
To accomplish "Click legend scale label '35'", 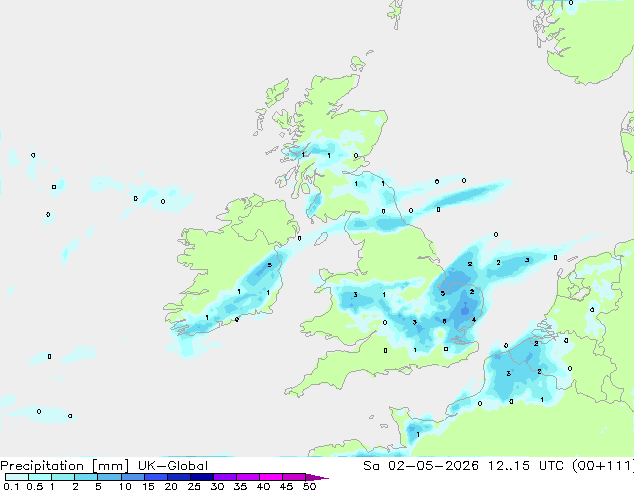I will (240, 486).
